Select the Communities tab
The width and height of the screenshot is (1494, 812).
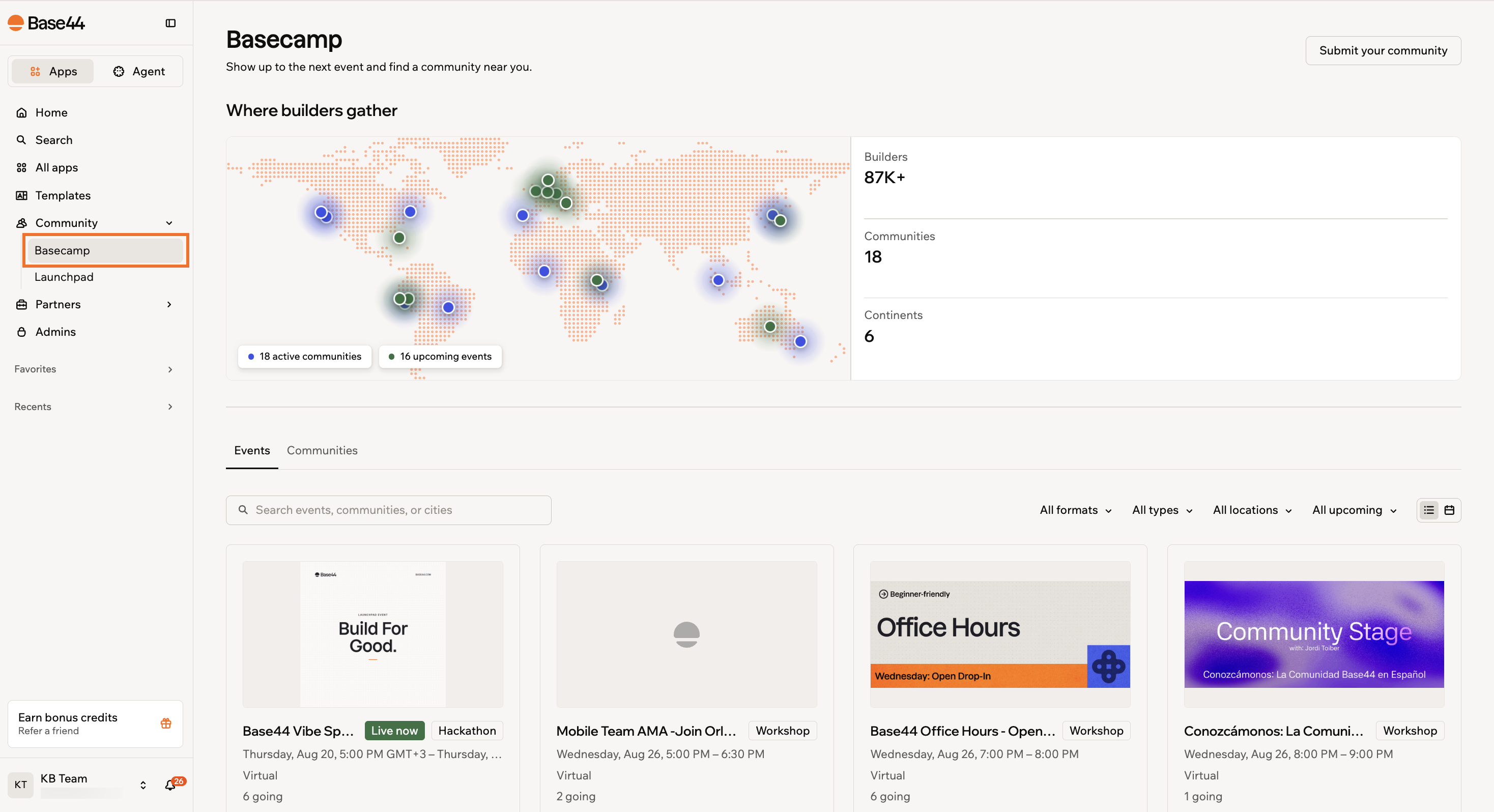pos(322,451)
